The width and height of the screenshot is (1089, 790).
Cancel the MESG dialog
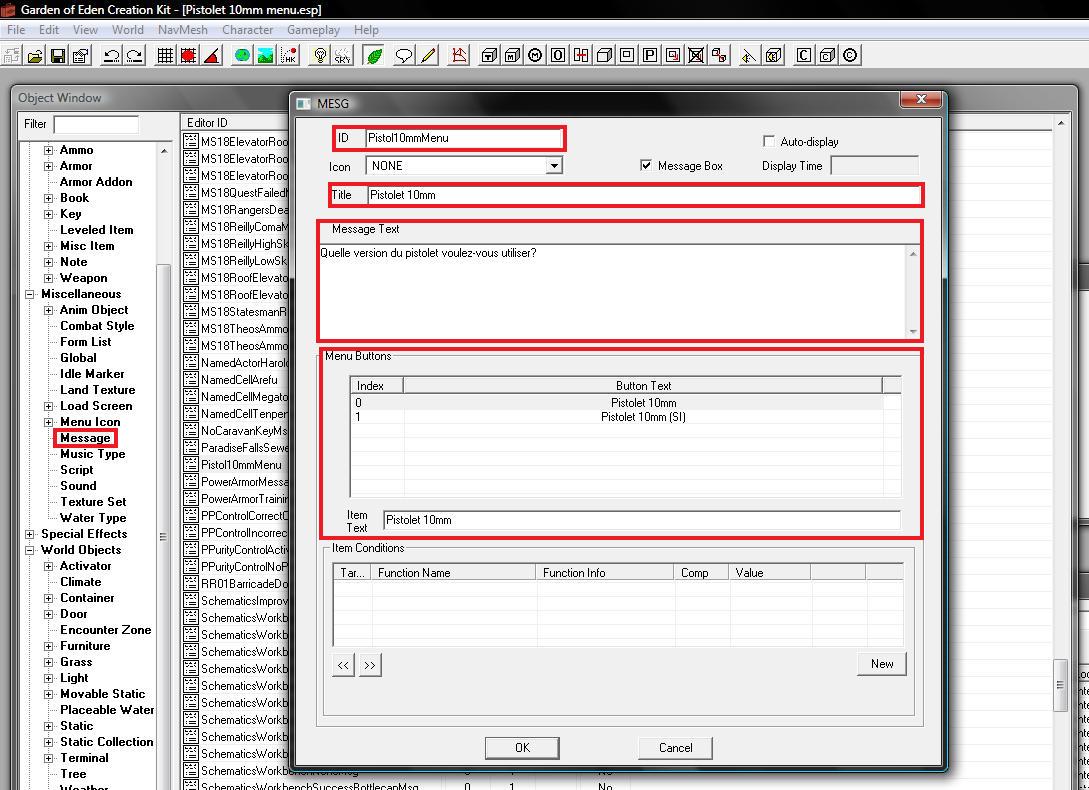[675, 748]
